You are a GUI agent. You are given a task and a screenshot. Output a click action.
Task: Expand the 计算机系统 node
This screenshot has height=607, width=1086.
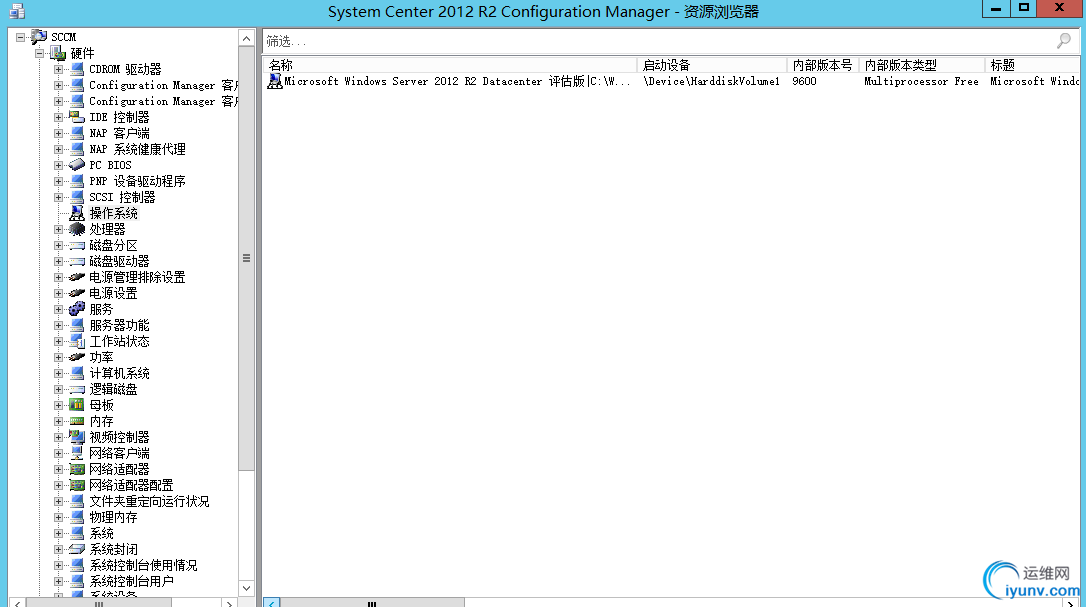(59, 373)
